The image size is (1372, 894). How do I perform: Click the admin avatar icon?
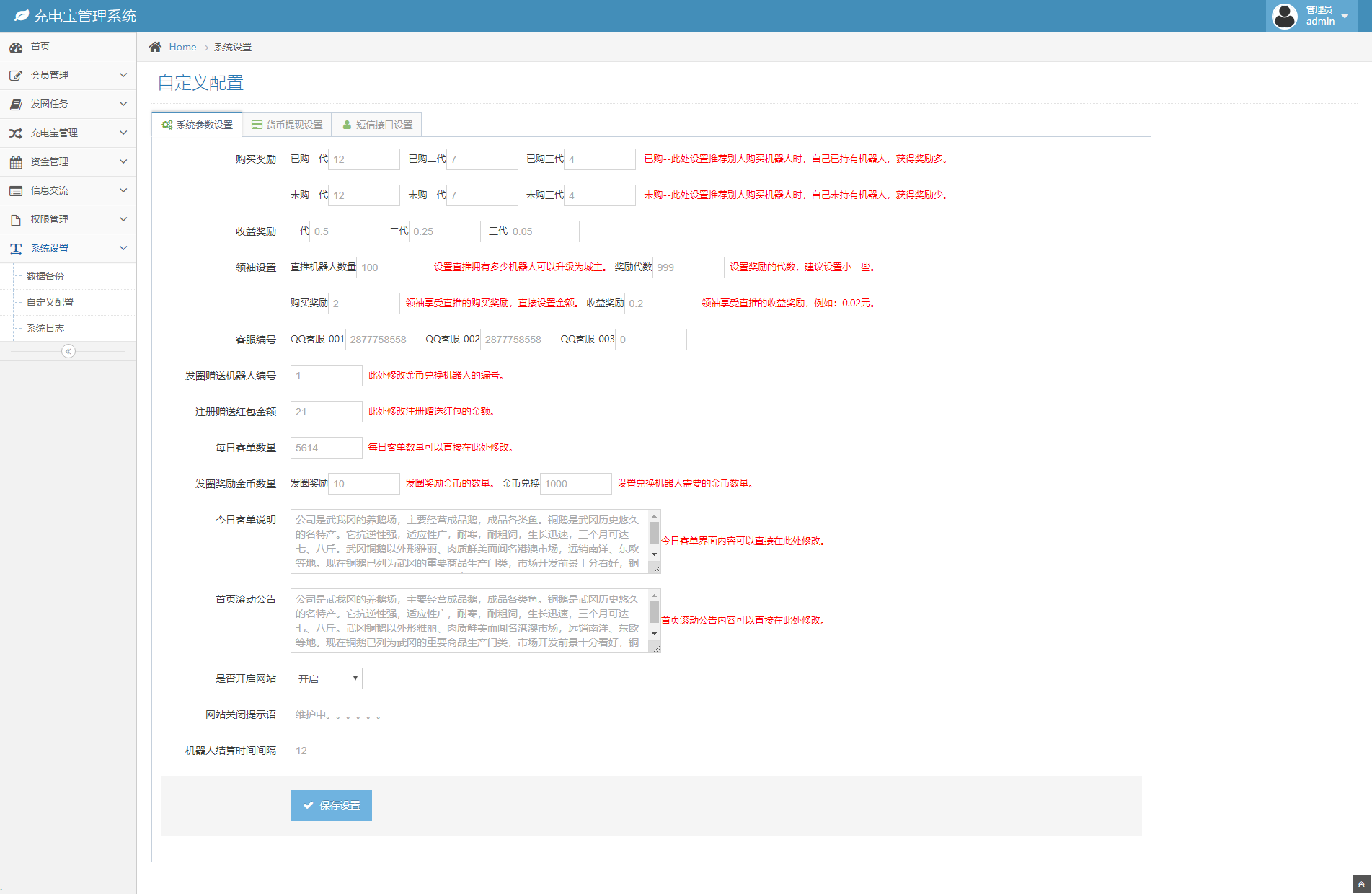tap(1285, 16)
